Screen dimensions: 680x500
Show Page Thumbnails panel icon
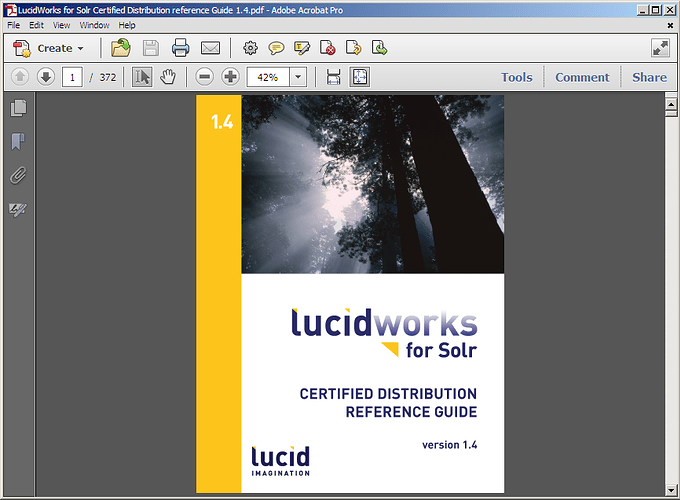tap(18, 108)
